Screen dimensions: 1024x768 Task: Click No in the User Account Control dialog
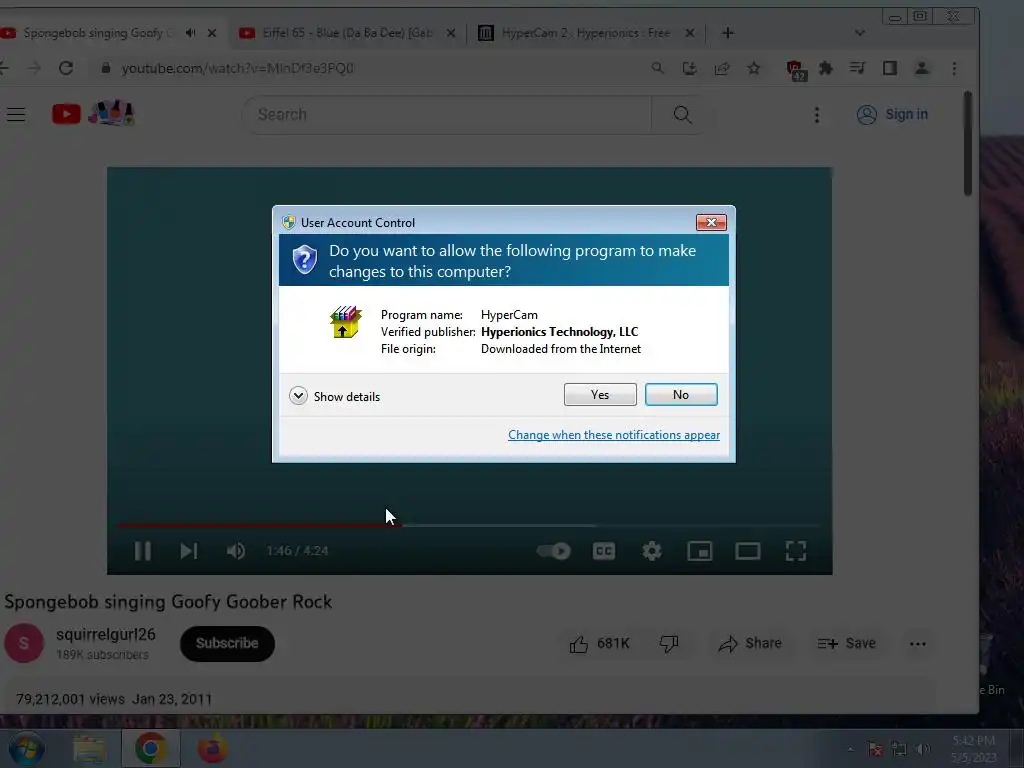point(680,394)
